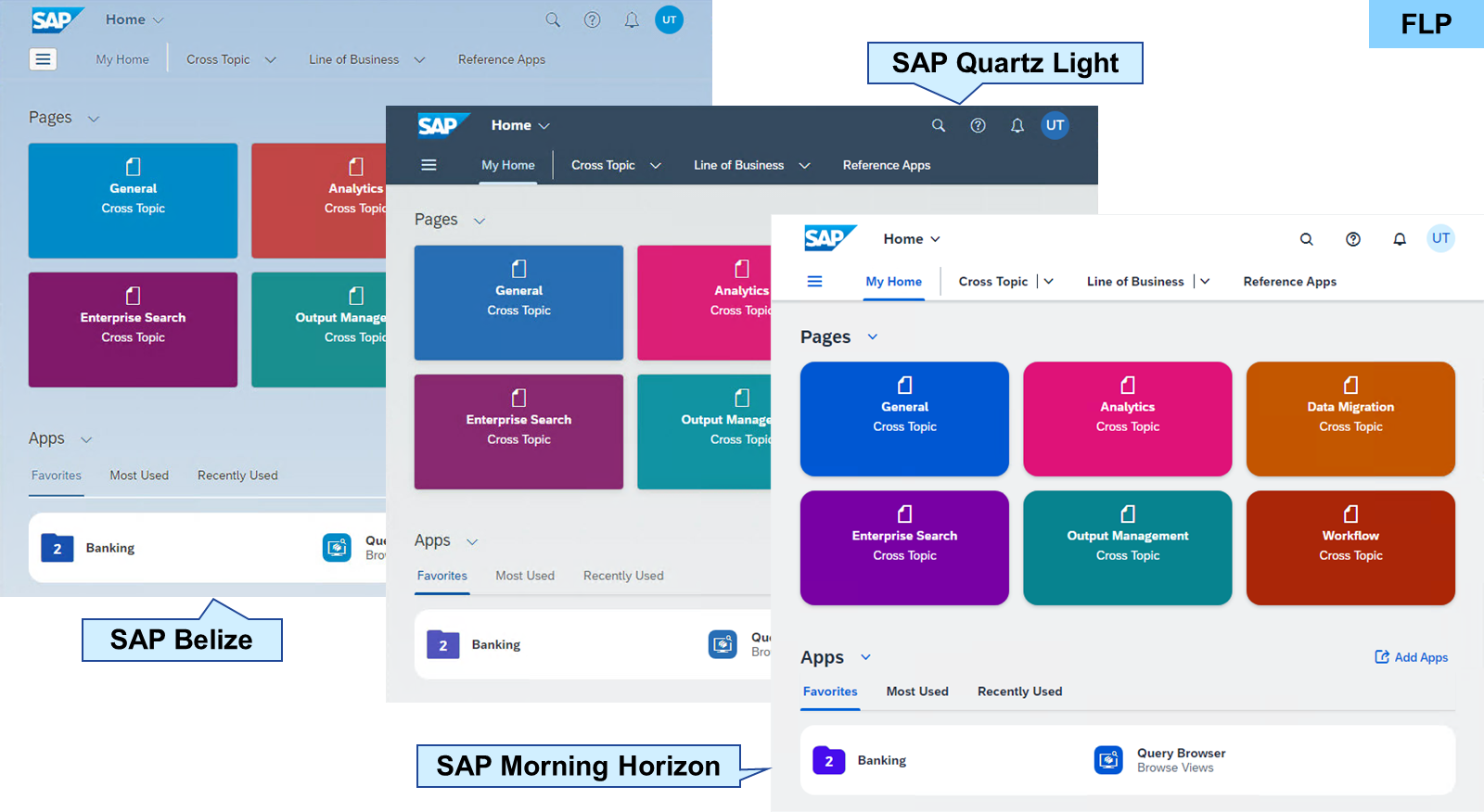Click Query Browser icon in Belize window
Image resolution: width=1484 pixels, height=812 pixels.
pyautogui.click(x=337, y=547)
